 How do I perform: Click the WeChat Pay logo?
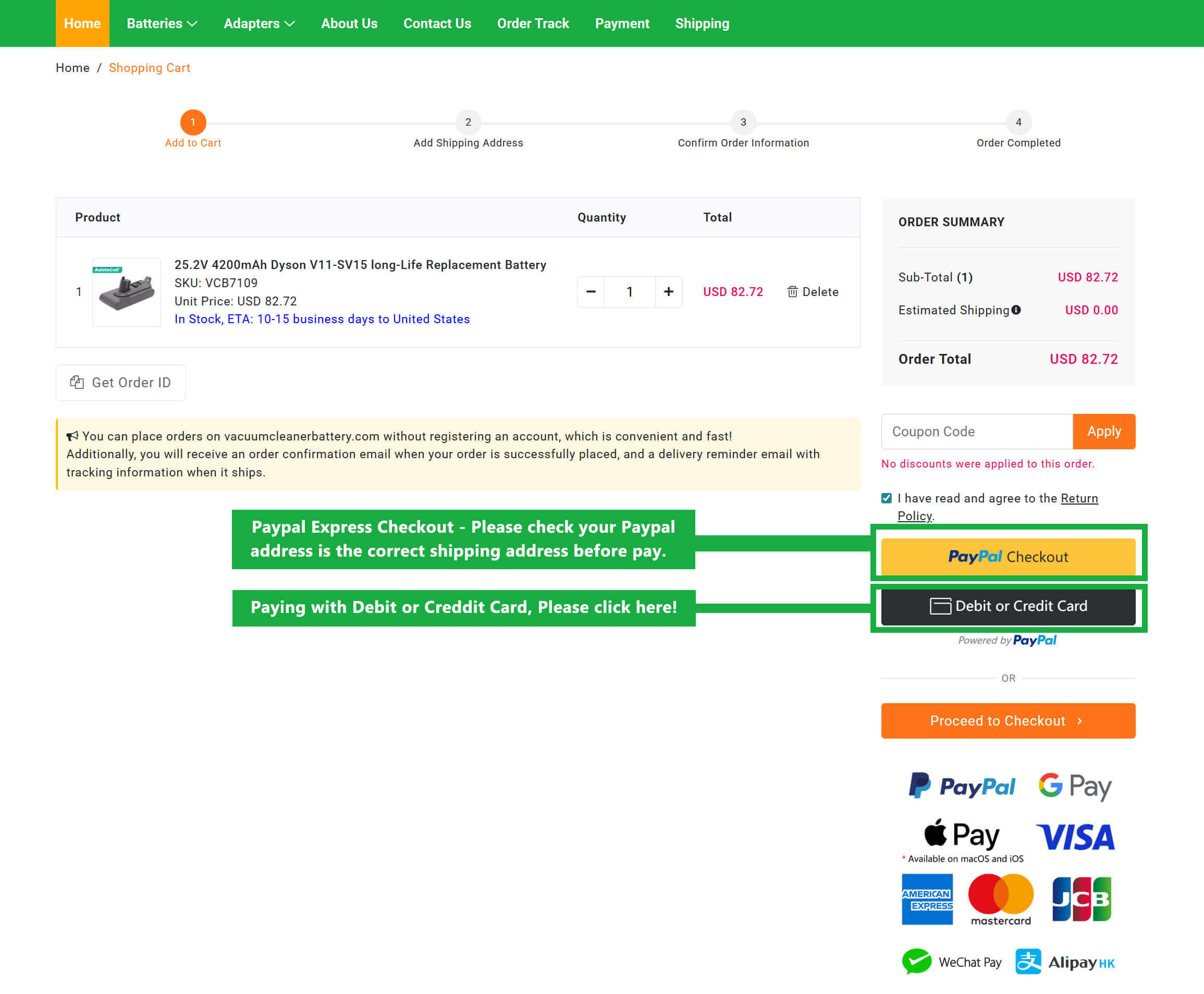click(952, 962)
